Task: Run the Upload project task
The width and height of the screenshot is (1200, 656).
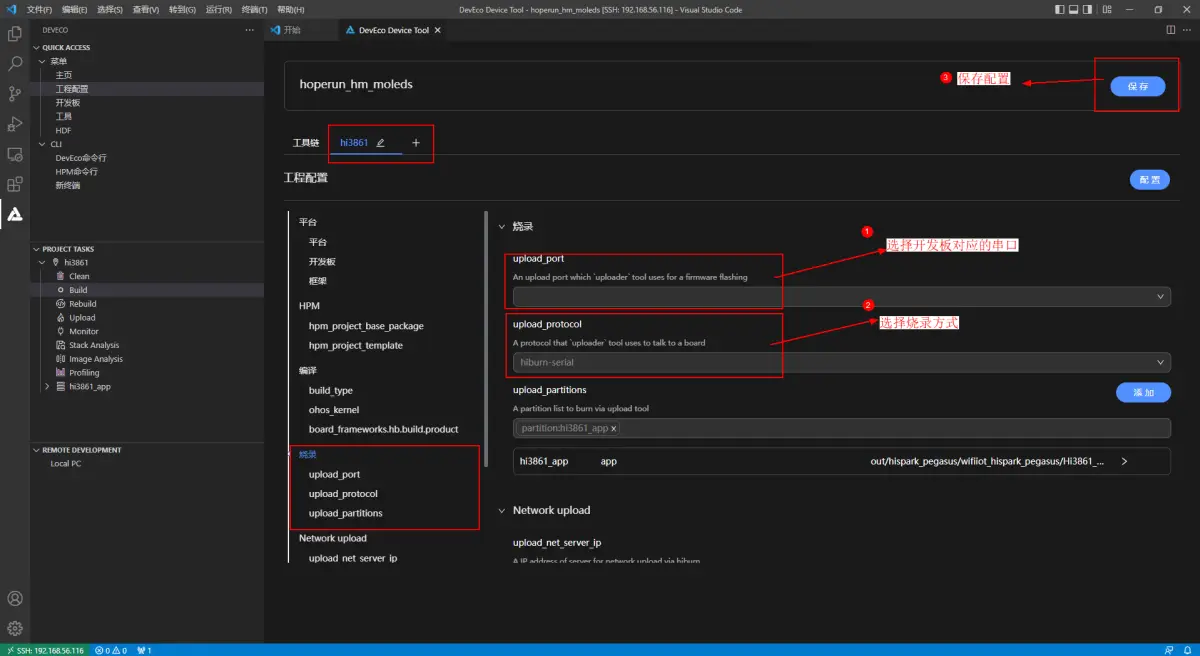Action: [x=82, y=318]
